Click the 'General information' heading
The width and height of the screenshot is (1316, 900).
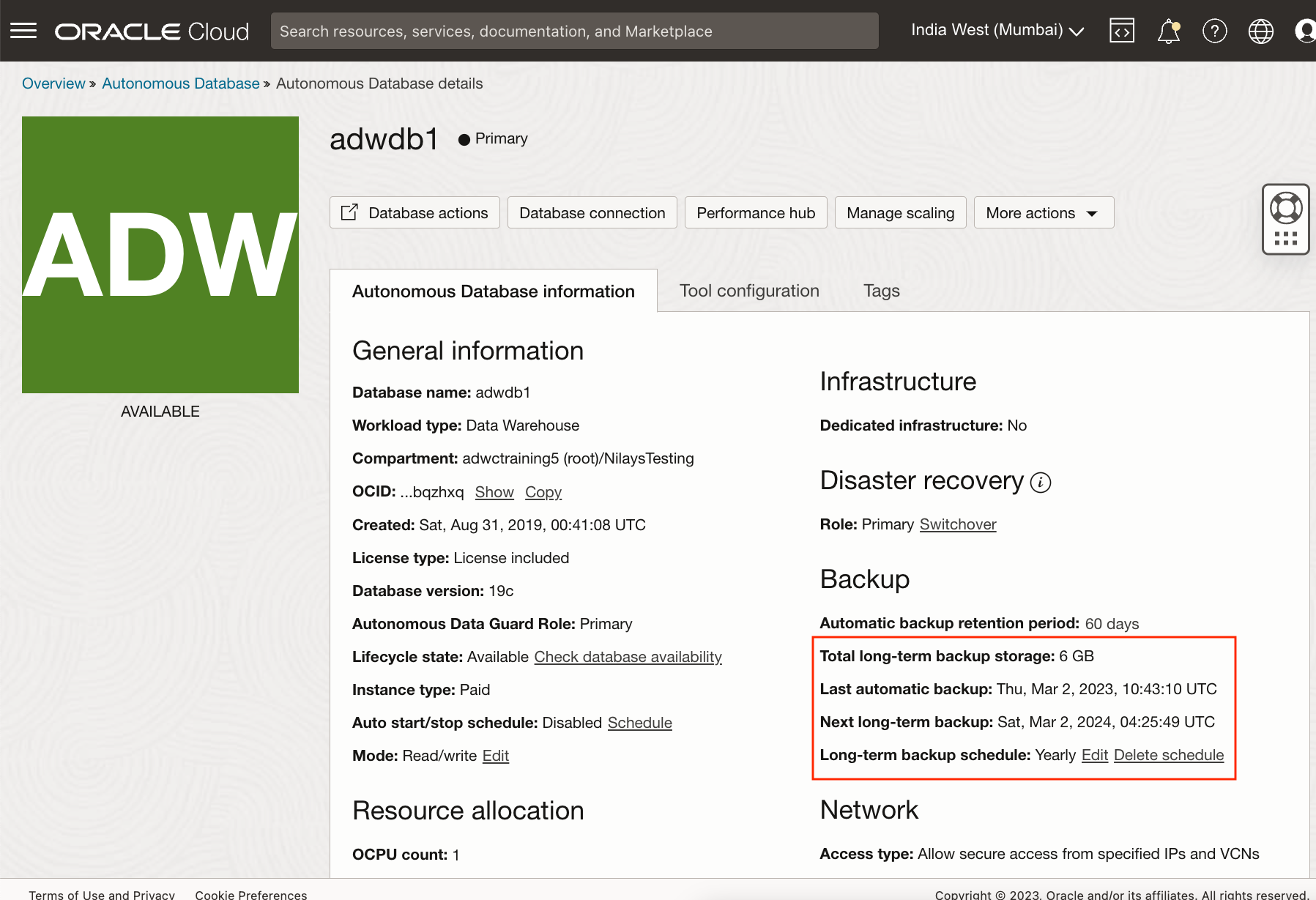click(x=468, y=351)
